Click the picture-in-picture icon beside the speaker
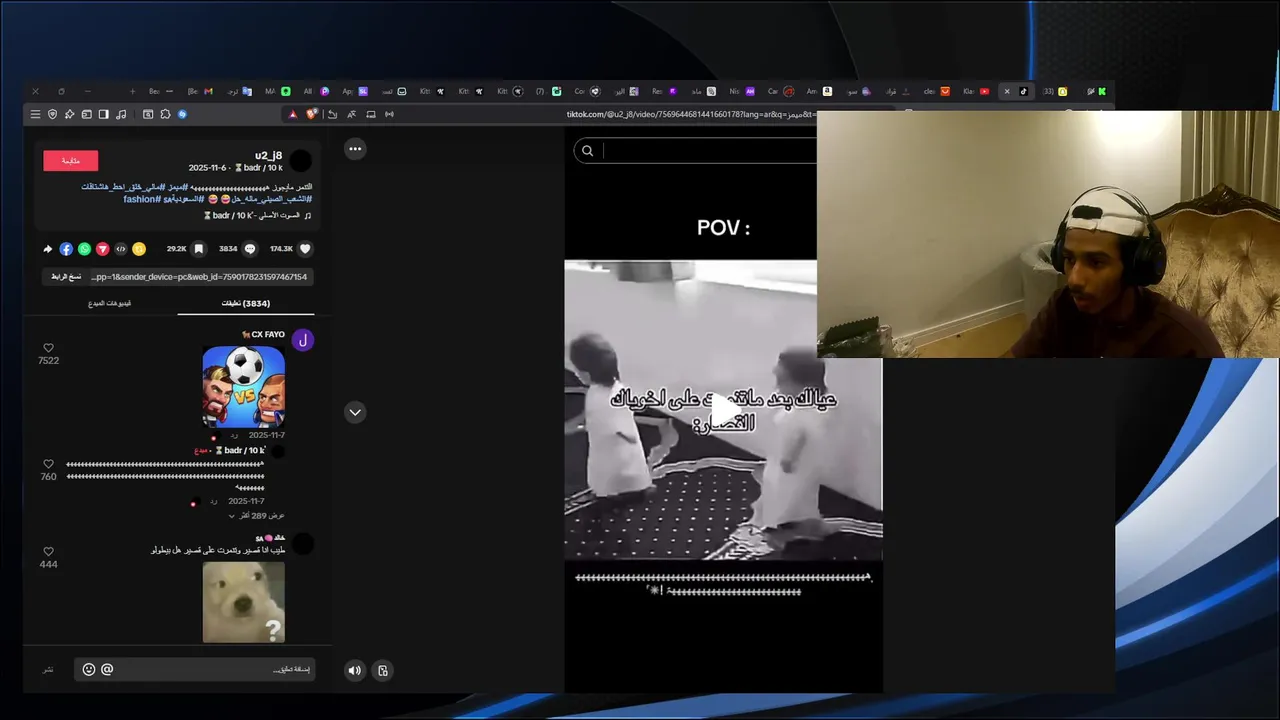 (382, 671)
